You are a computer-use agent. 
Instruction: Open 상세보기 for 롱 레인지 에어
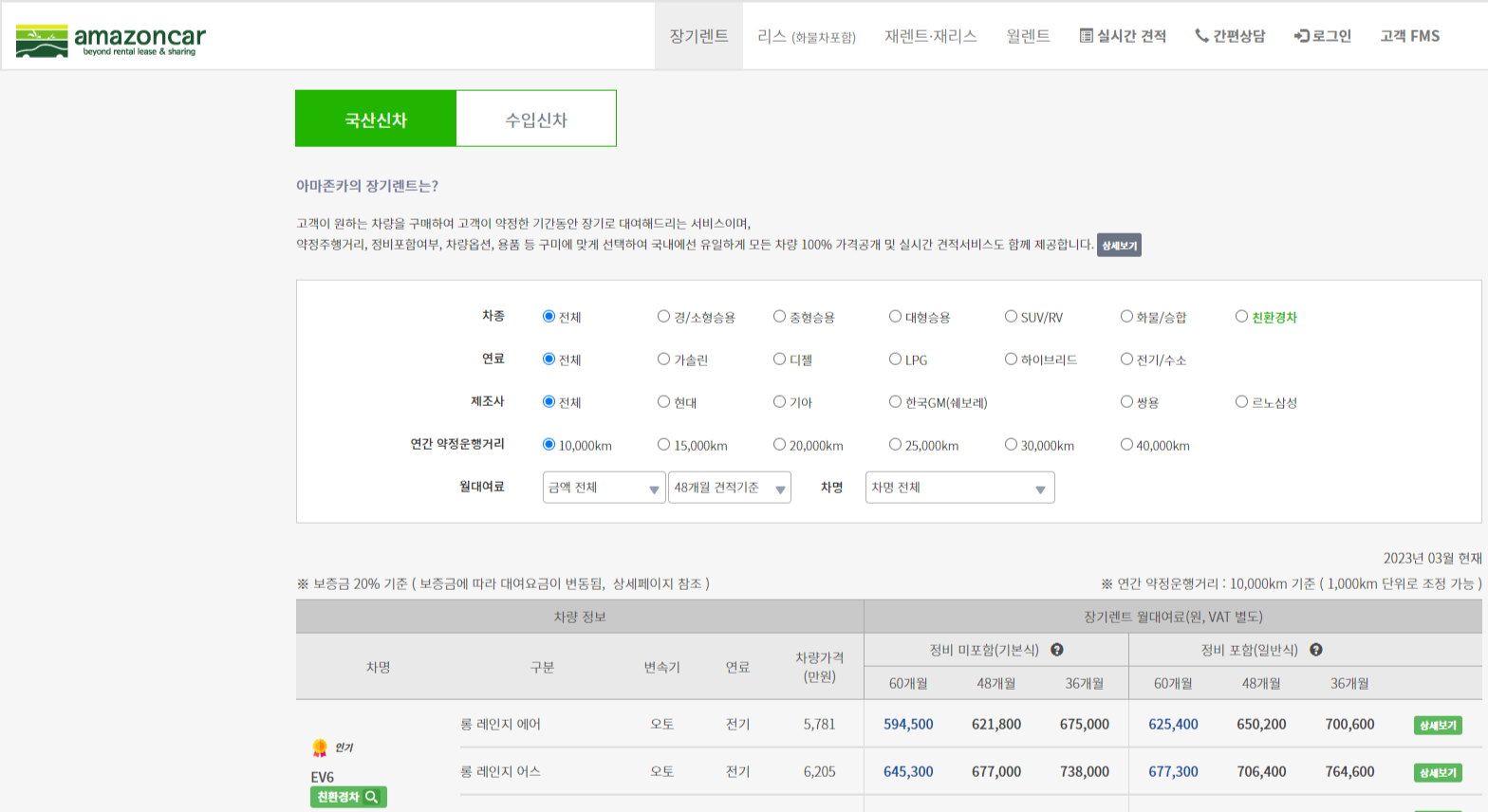pos(1438,725)
